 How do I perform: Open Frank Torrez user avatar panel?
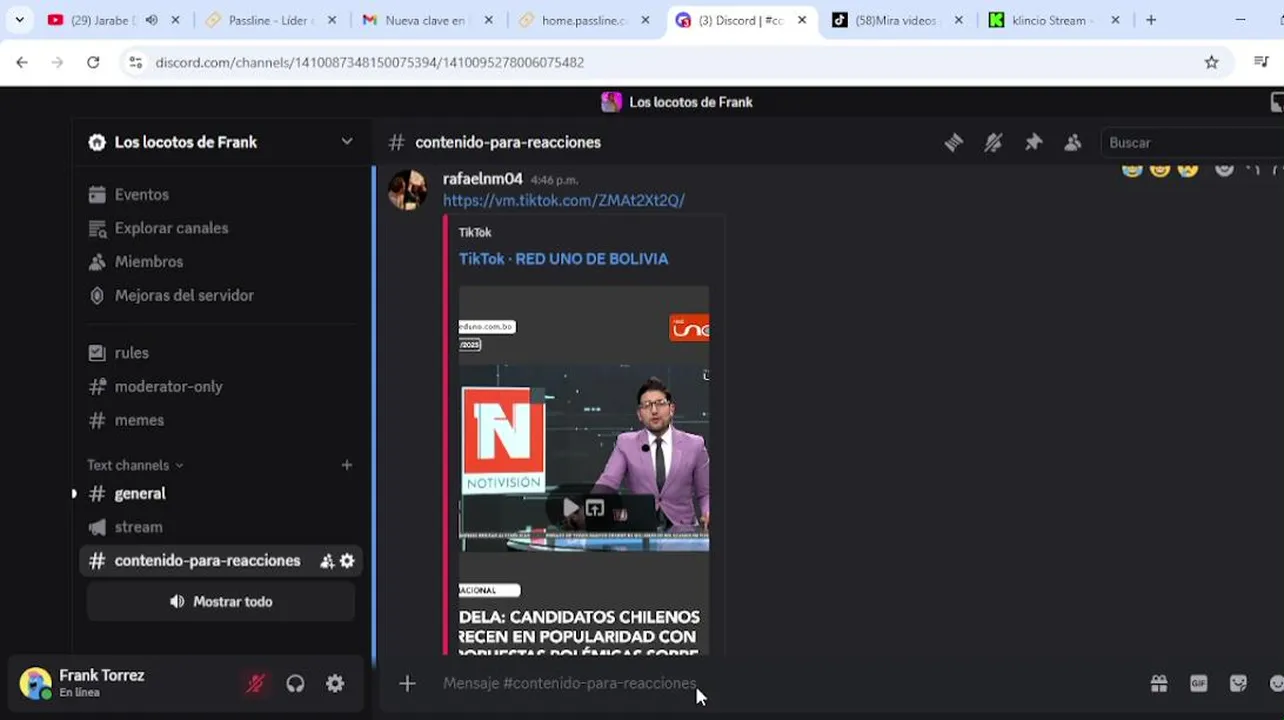pyautogui.click(x=35, y=684)
